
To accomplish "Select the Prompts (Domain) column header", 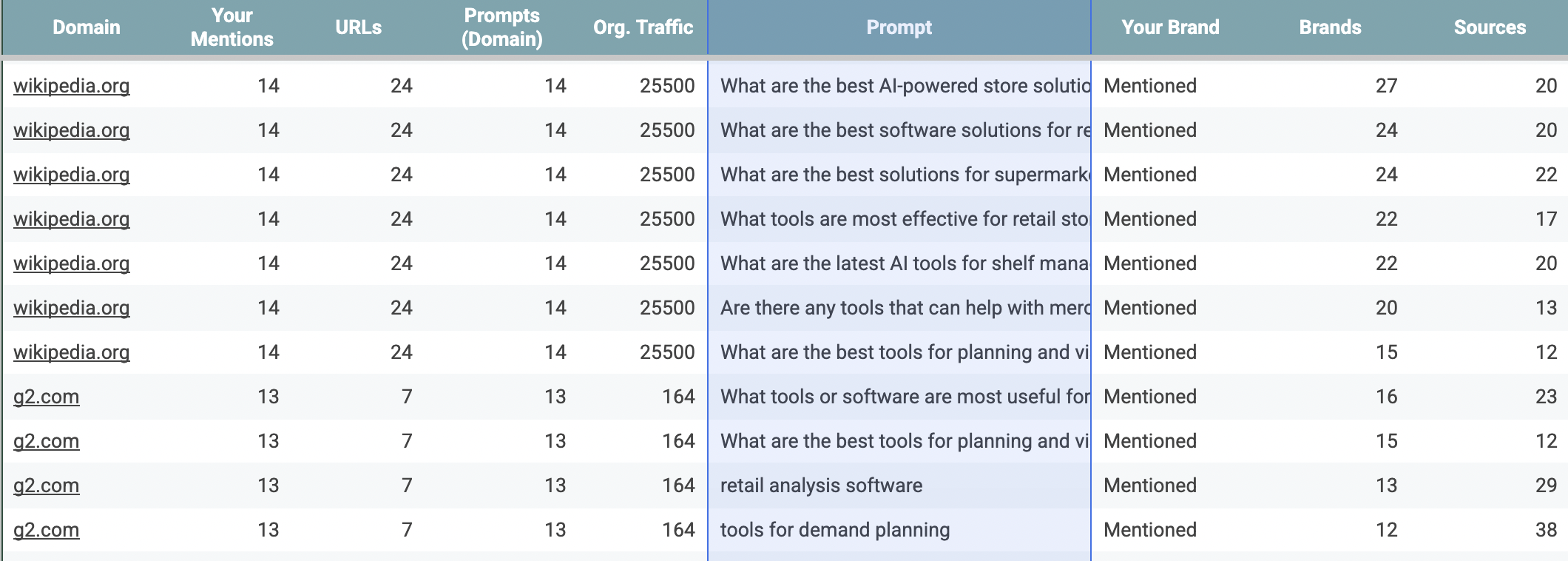I will point(501,27).
